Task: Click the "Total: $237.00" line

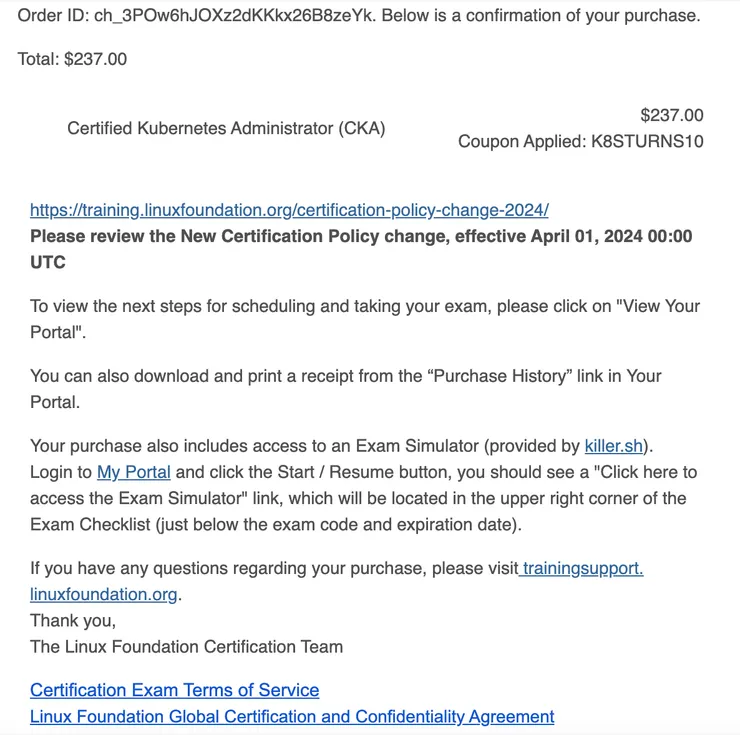Action: tap(72, 59)
